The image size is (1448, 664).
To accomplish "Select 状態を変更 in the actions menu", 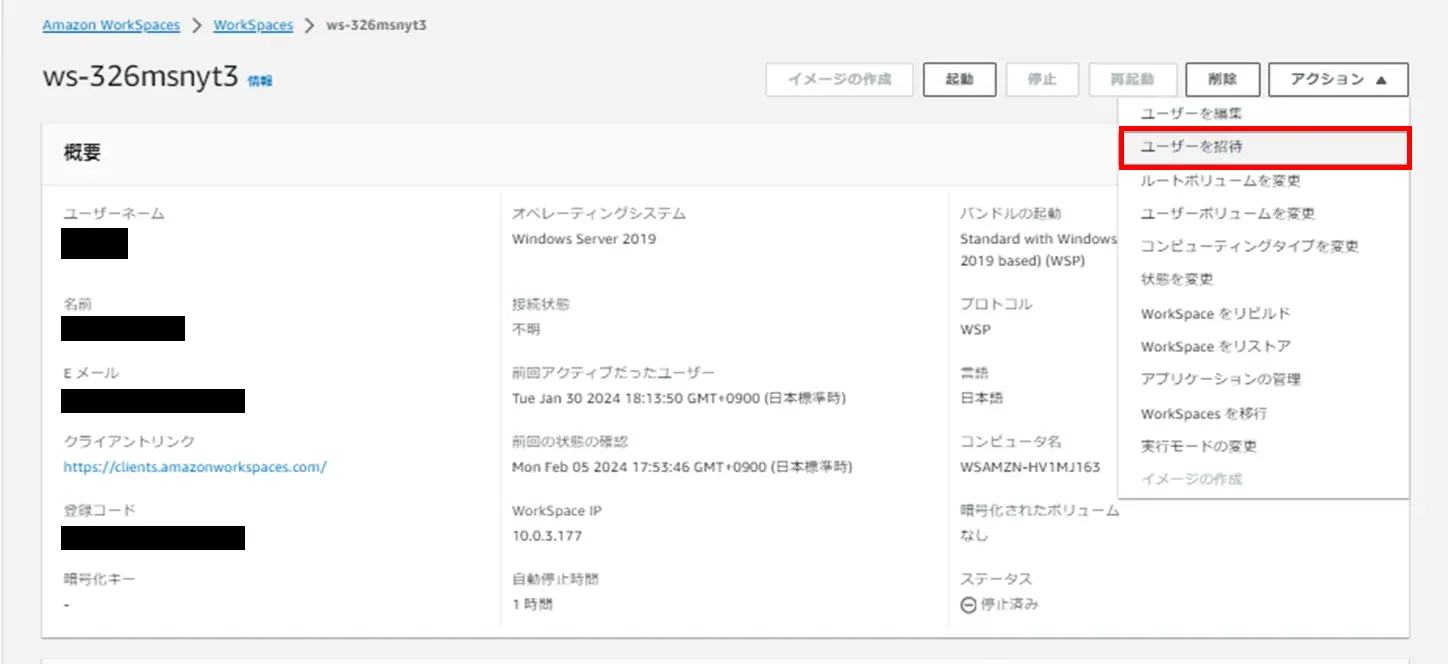I will tap(1177, 279).
